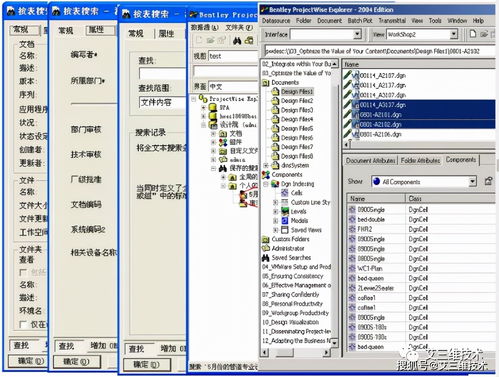Open the Tools menu
Screen dimensions: 499x377
point(435,21)
